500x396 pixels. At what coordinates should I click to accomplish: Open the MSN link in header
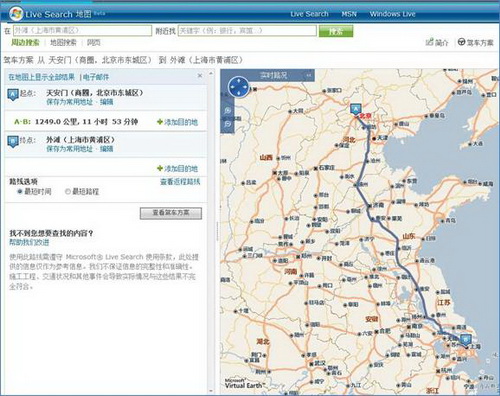click(349, 14)
